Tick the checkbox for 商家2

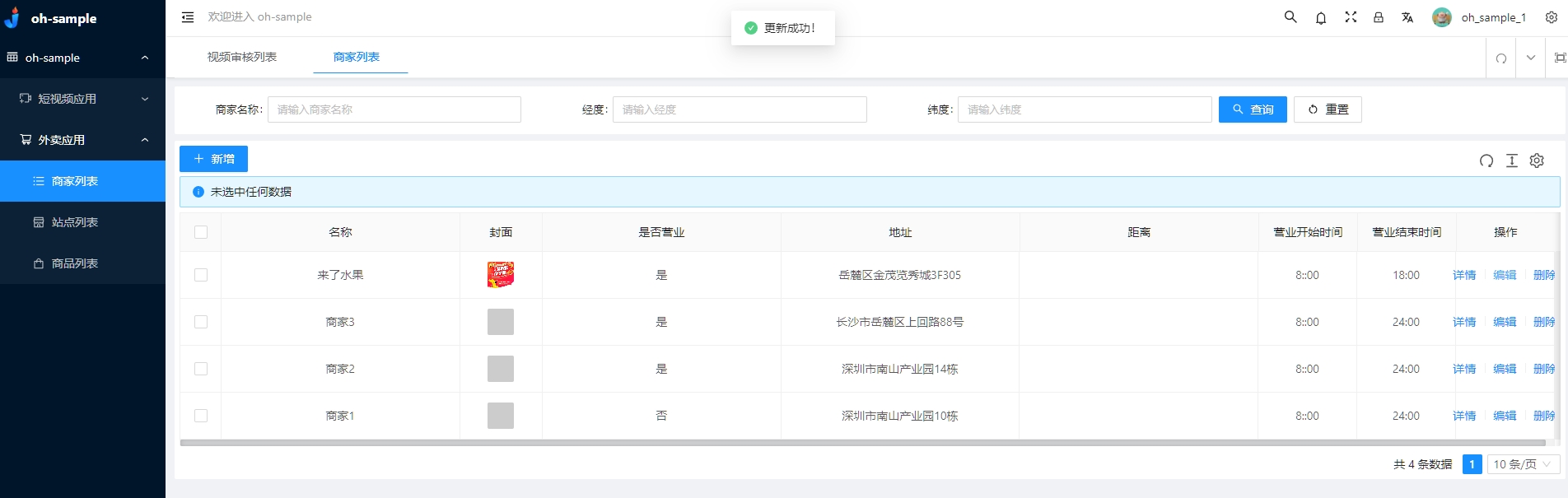[x=201, y=369]
